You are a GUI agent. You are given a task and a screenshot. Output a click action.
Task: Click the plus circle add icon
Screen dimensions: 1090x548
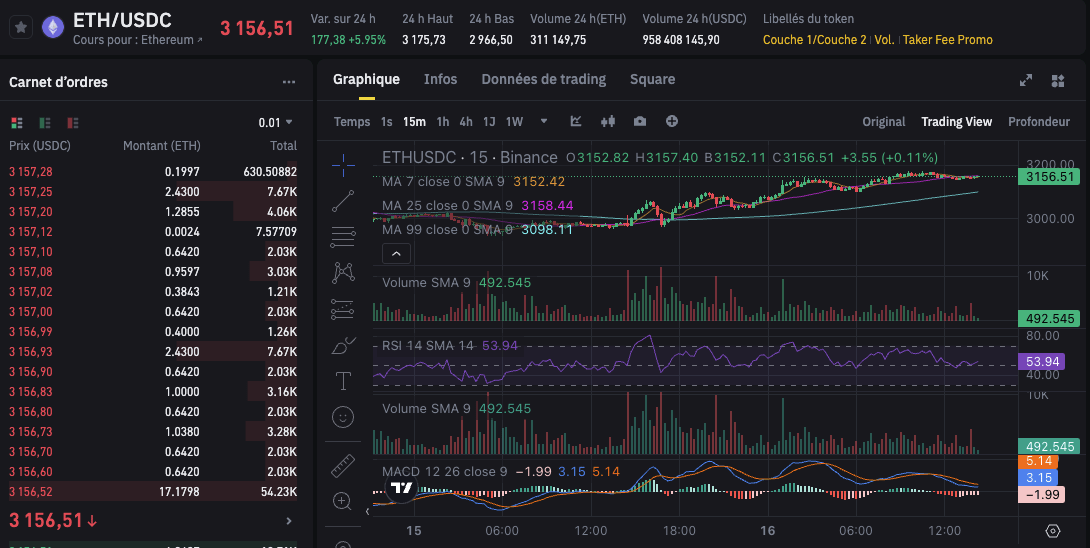(x=672, y=121)
